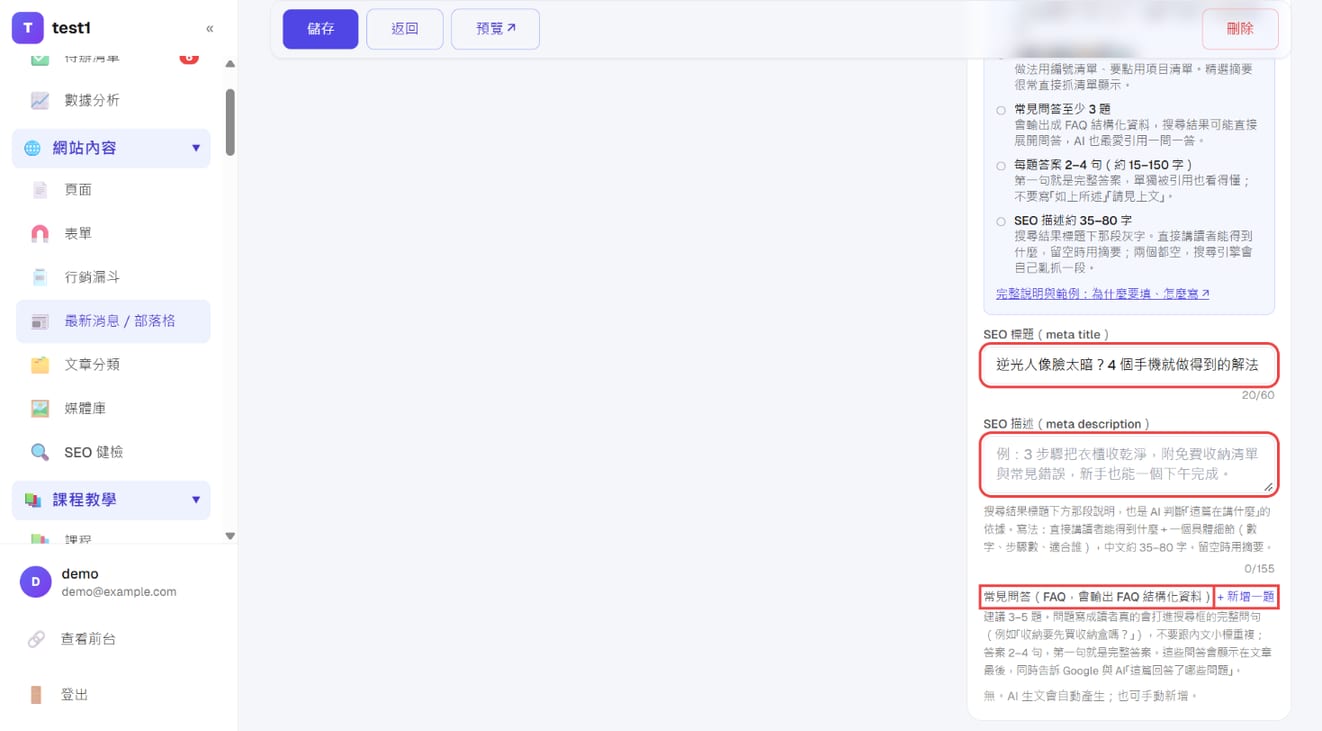
Task: Collapse the 網站內容 section arrow
Action: click(196, 148)
